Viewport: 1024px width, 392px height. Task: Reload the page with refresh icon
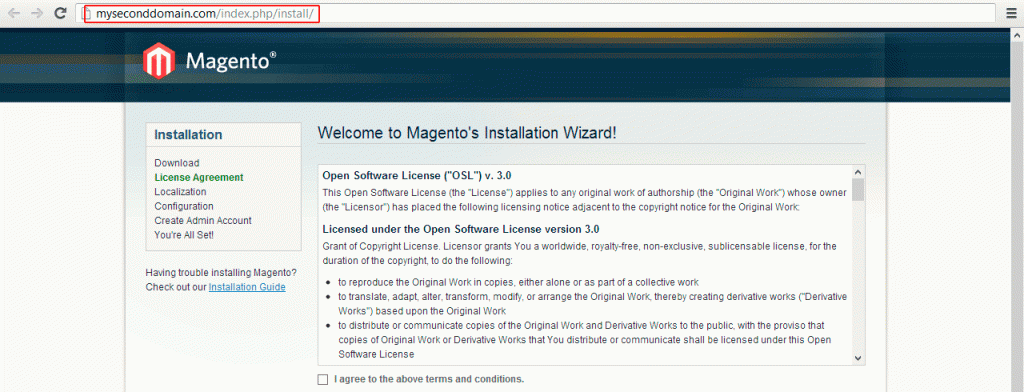pos(60,13)
